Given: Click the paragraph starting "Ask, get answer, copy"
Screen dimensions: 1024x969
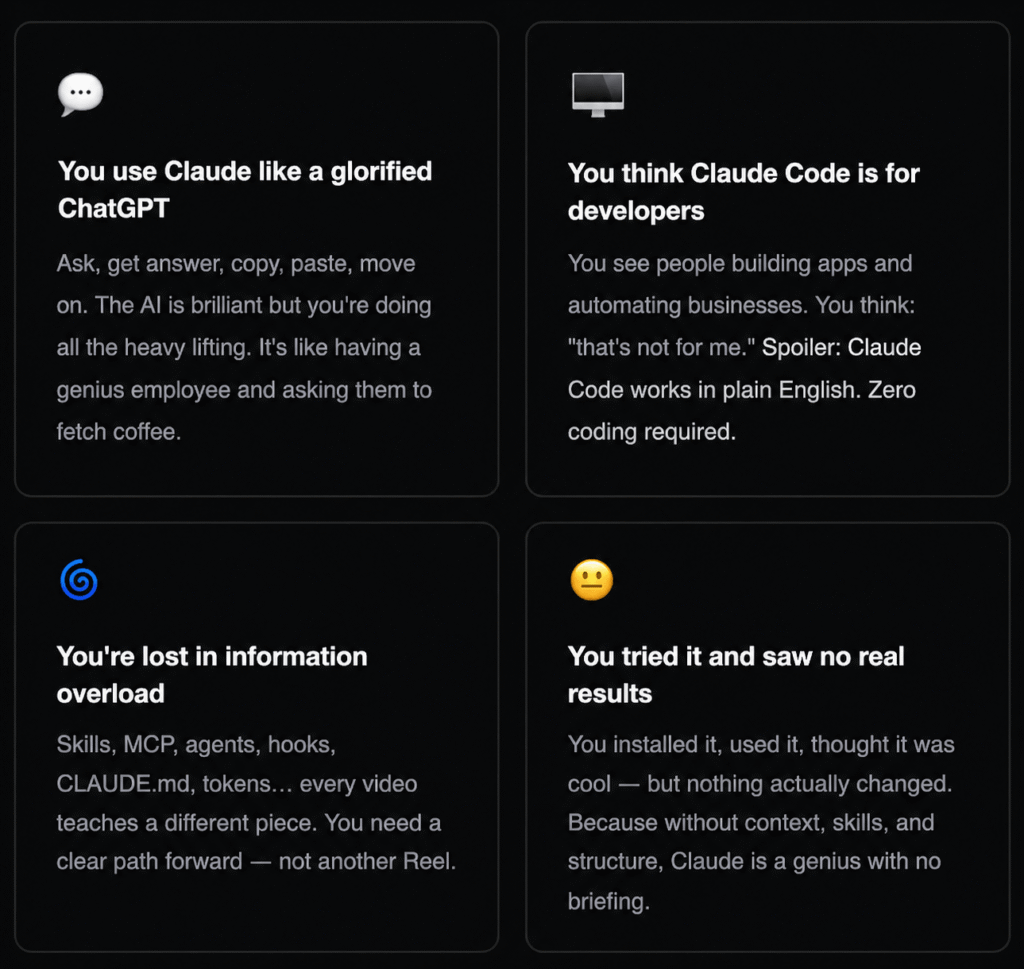Looking at the screenshot, I should pos(244,348).
